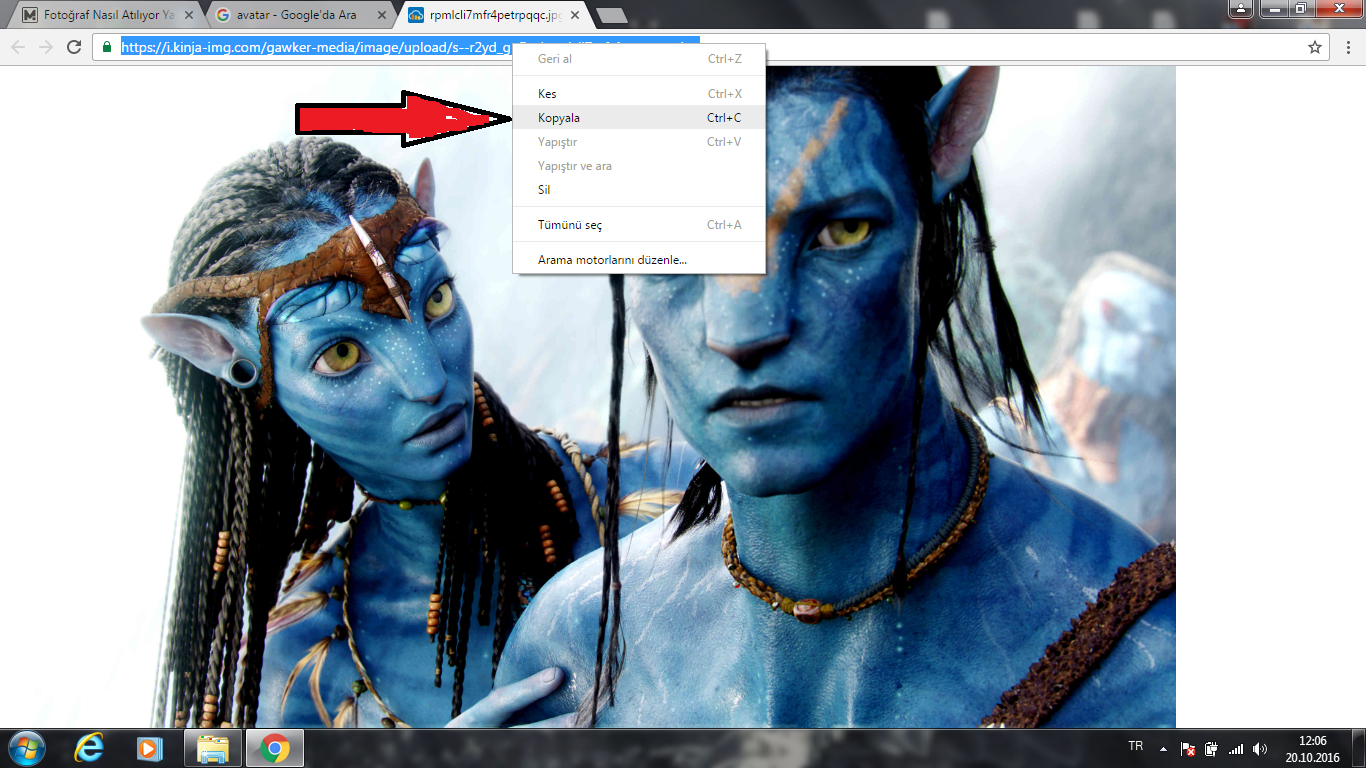Open the network signal tray icon

1236,748
